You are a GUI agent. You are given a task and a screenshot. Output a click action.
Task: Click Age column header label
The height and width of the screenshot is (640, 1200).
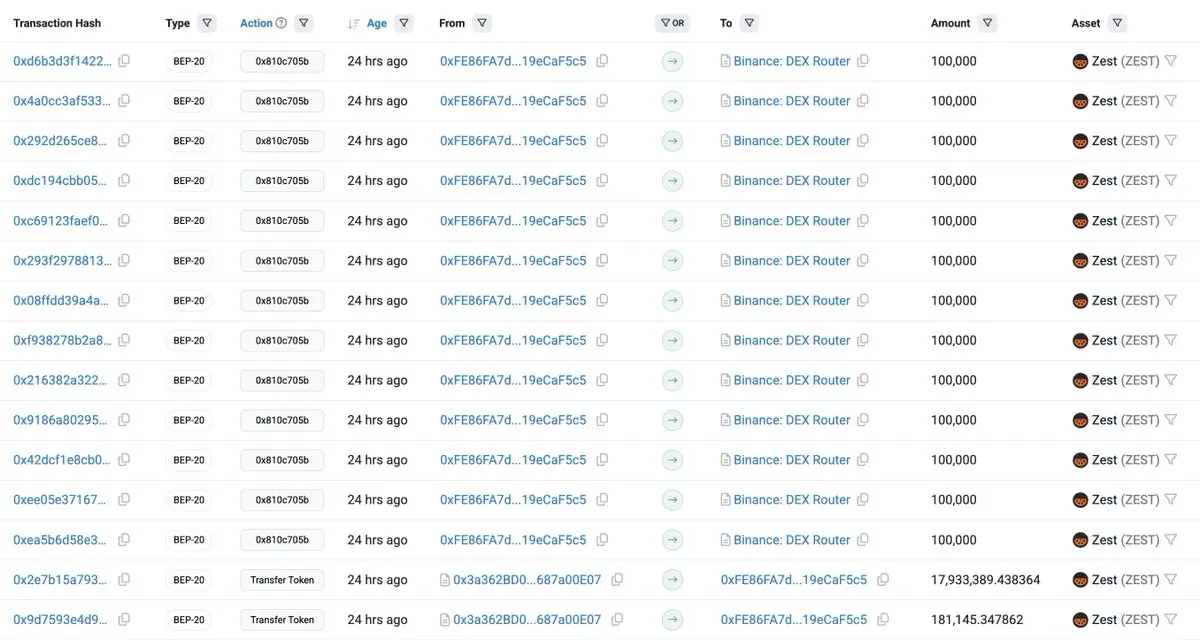pos(377,23)
